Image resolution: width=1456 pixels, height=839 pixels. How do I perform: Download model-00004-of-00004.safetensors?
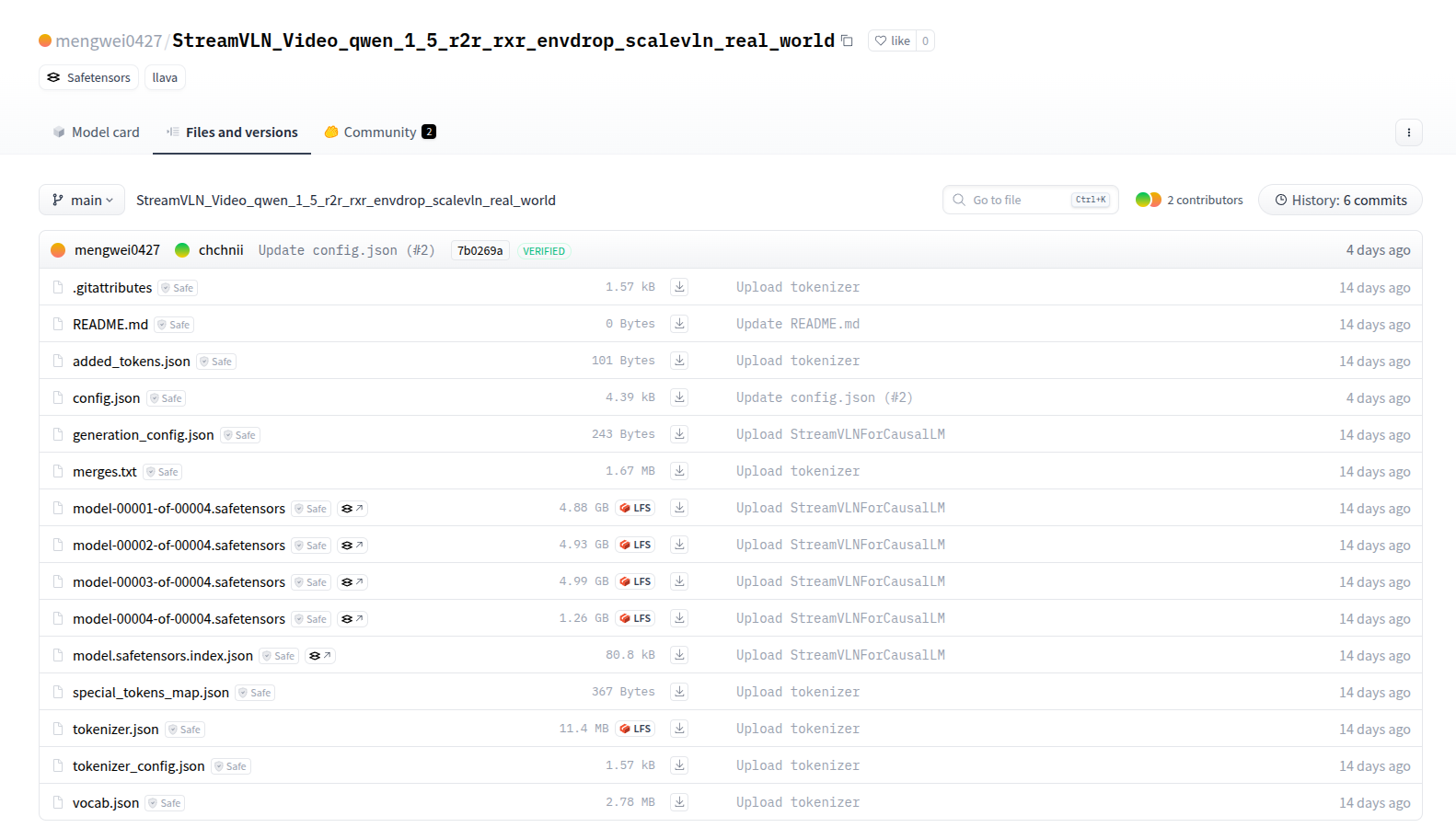(x=679, y=618)
